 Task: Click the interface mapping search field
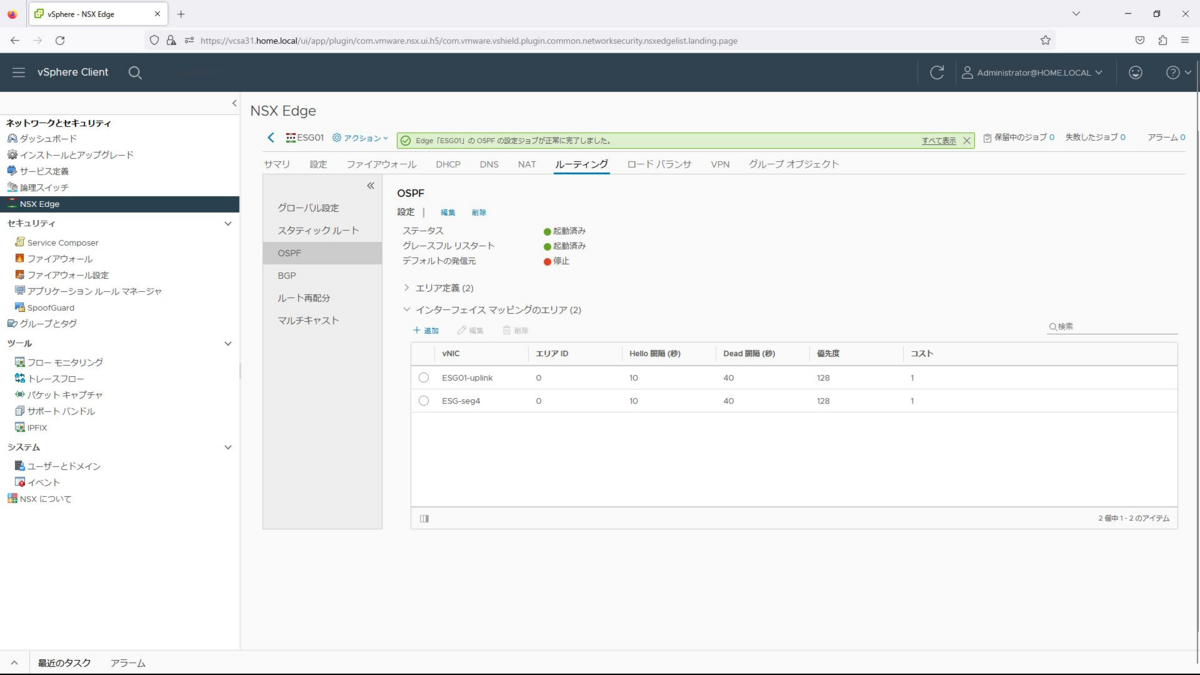point(1112,327)
